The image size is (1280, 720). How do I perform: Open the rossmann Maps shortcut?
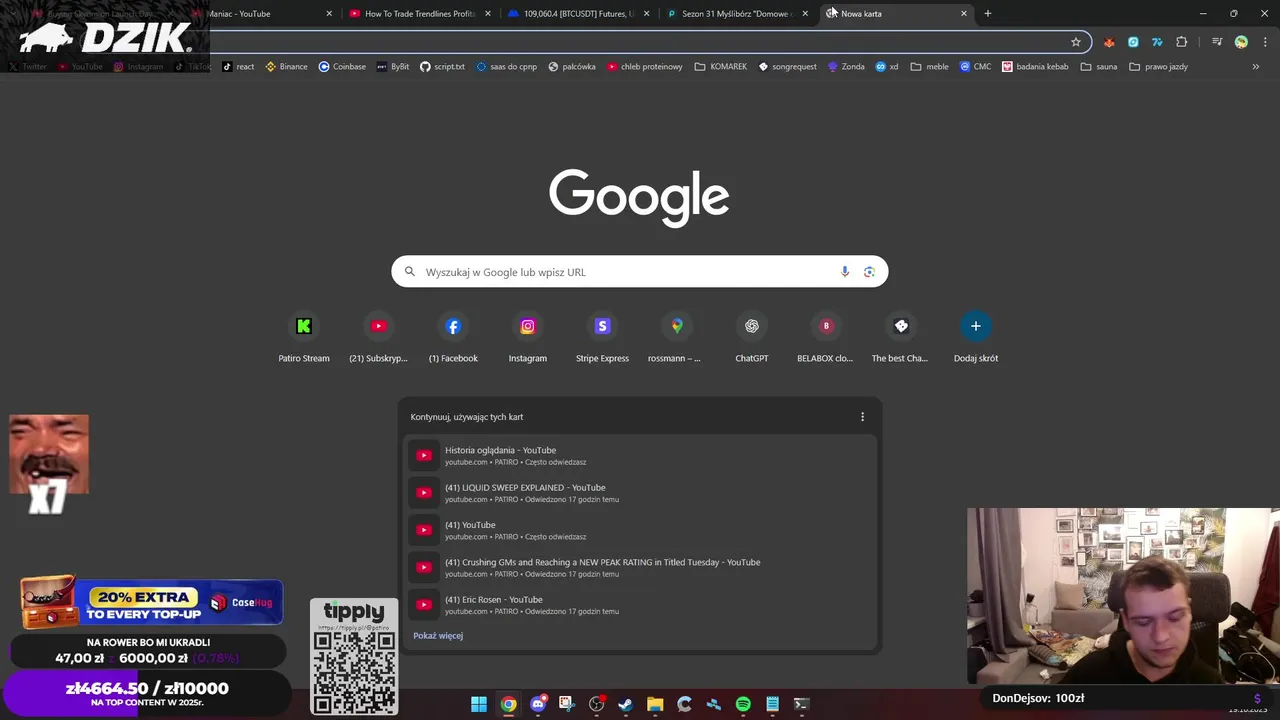677,338
